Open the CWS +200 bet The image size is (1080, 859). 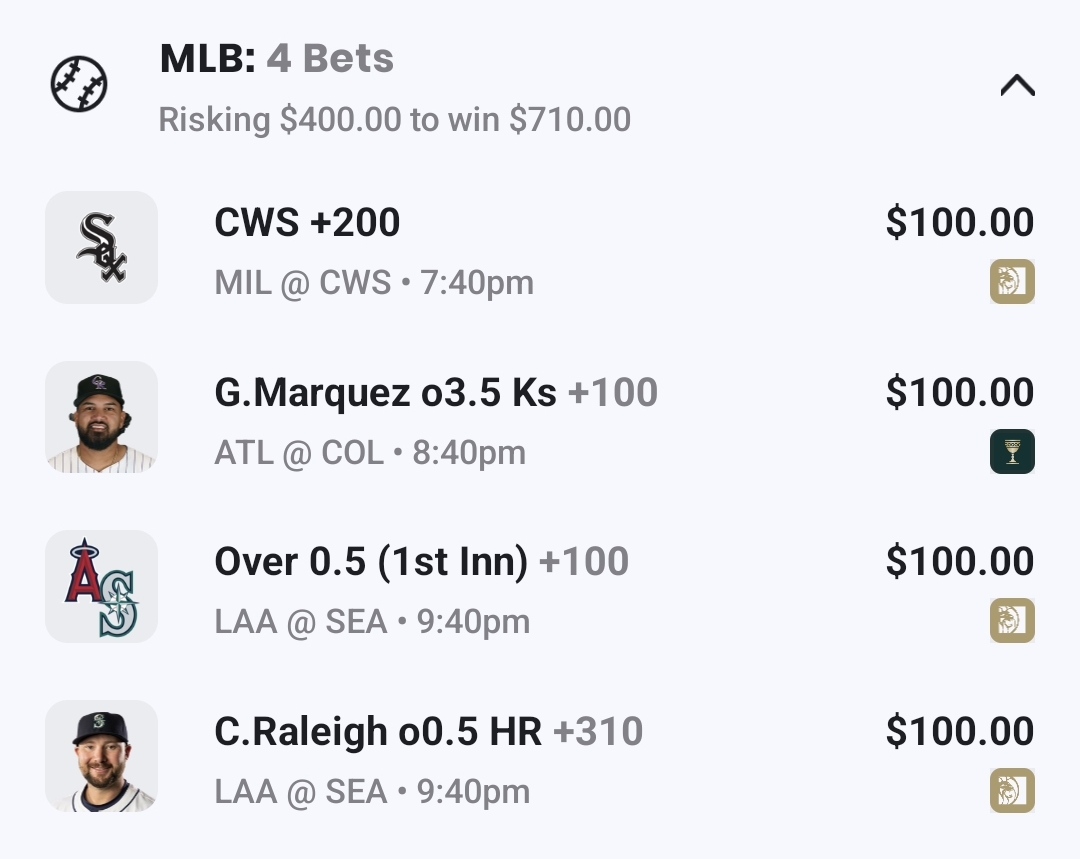click(307, 223)
